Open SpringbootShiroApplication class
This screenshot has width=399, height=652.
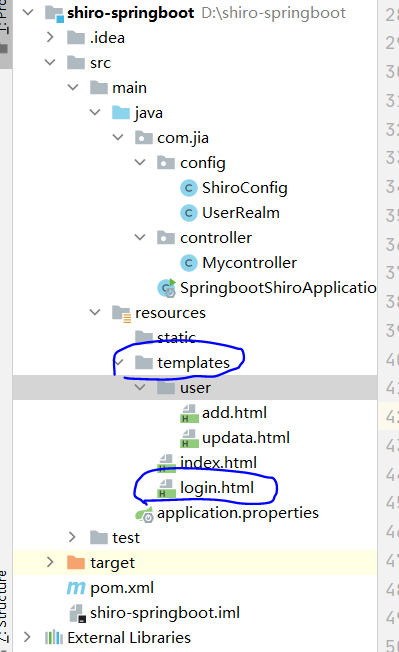[x=278, y=288]
